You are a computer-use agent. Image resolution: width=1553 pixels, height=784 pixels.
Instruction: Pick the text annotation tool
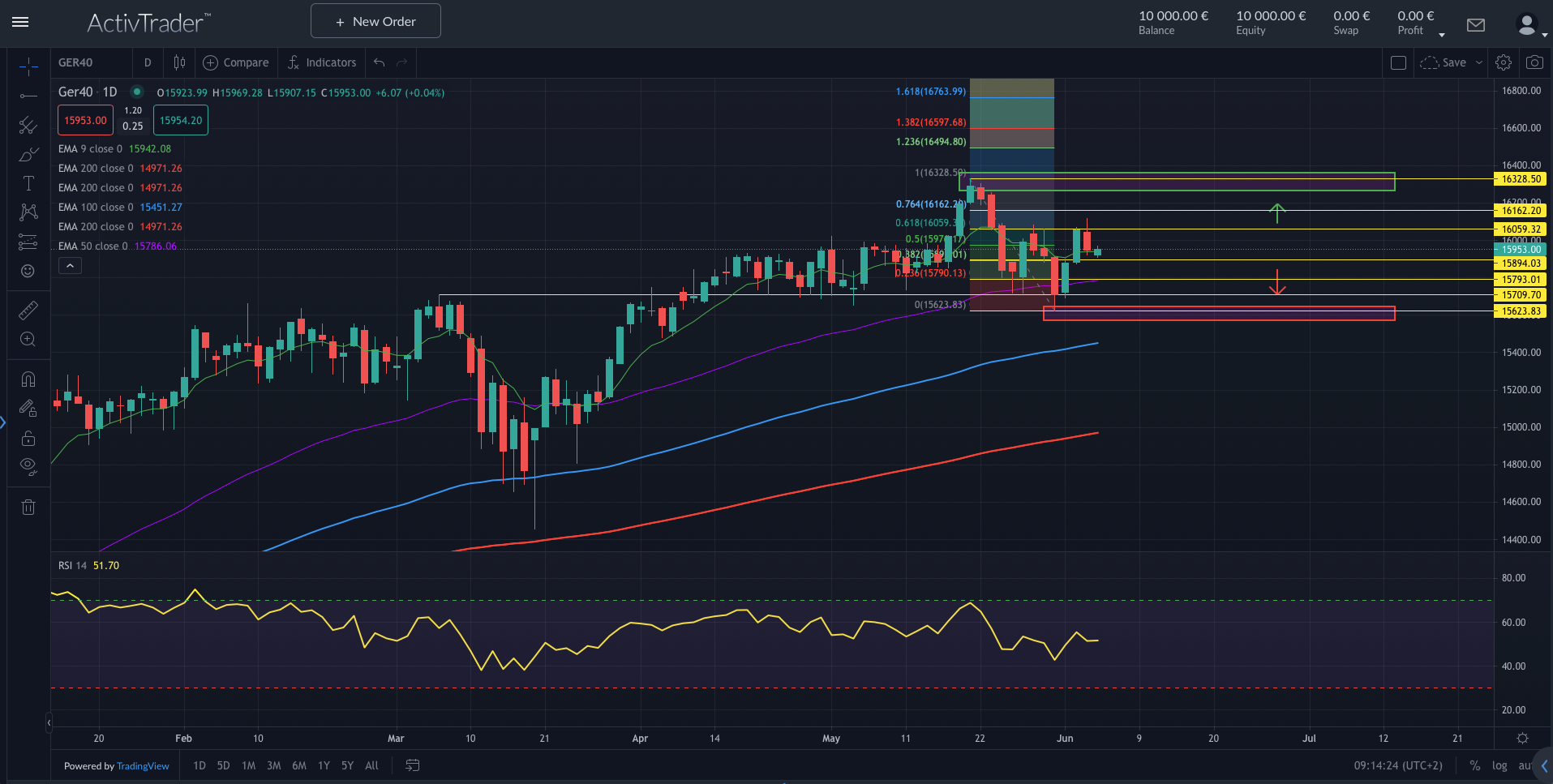28,183
